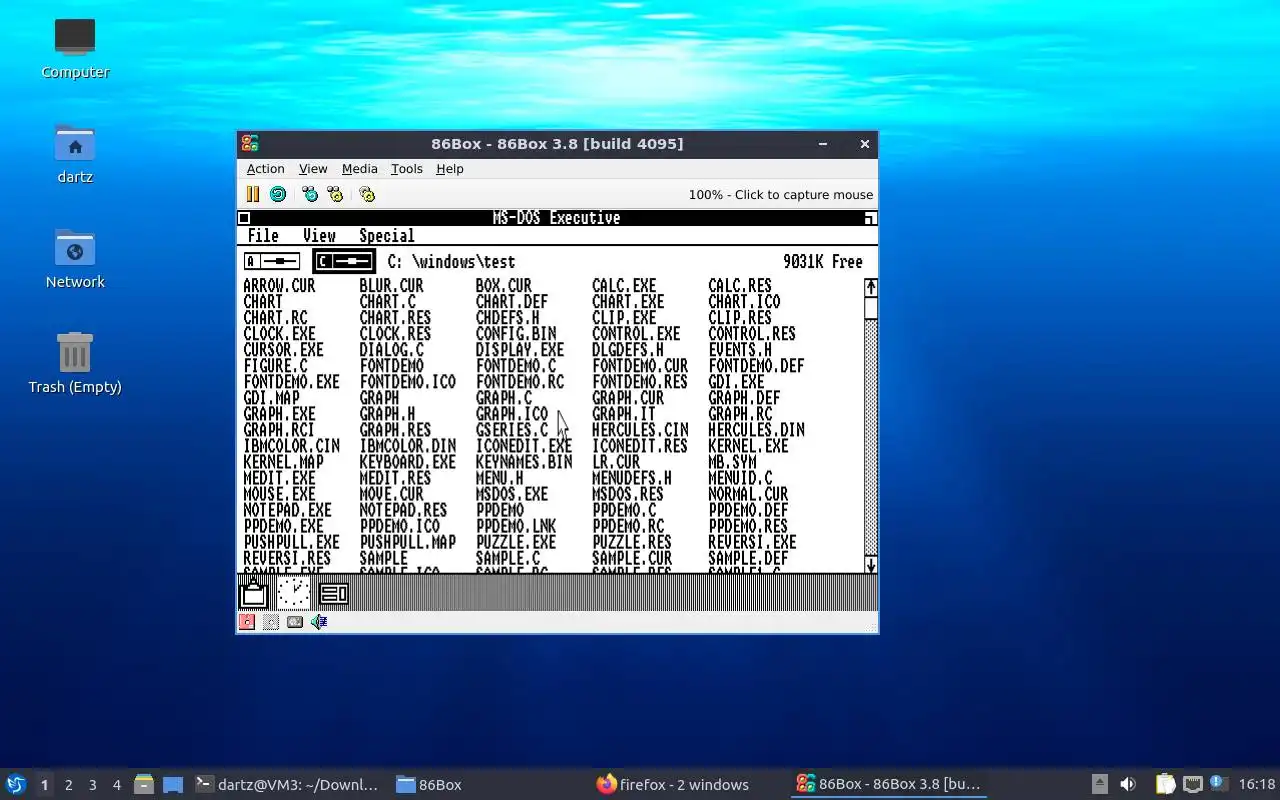Switch to workspace 2
This screenshot has width=1280, height=800.
coord(68,784)
